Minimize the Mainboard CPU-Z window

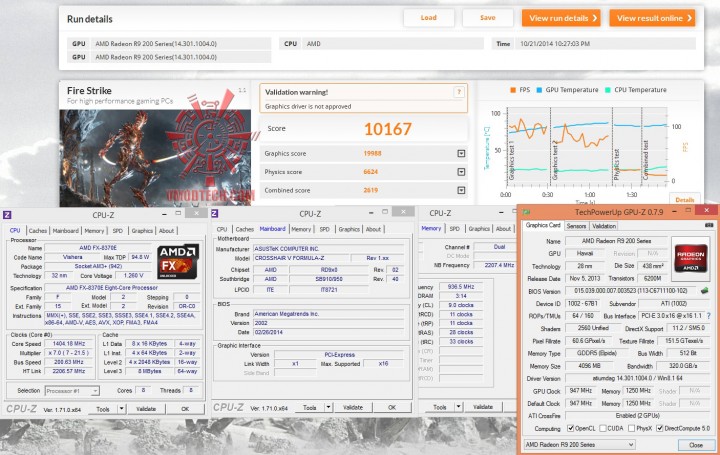[x=371, y=213]
